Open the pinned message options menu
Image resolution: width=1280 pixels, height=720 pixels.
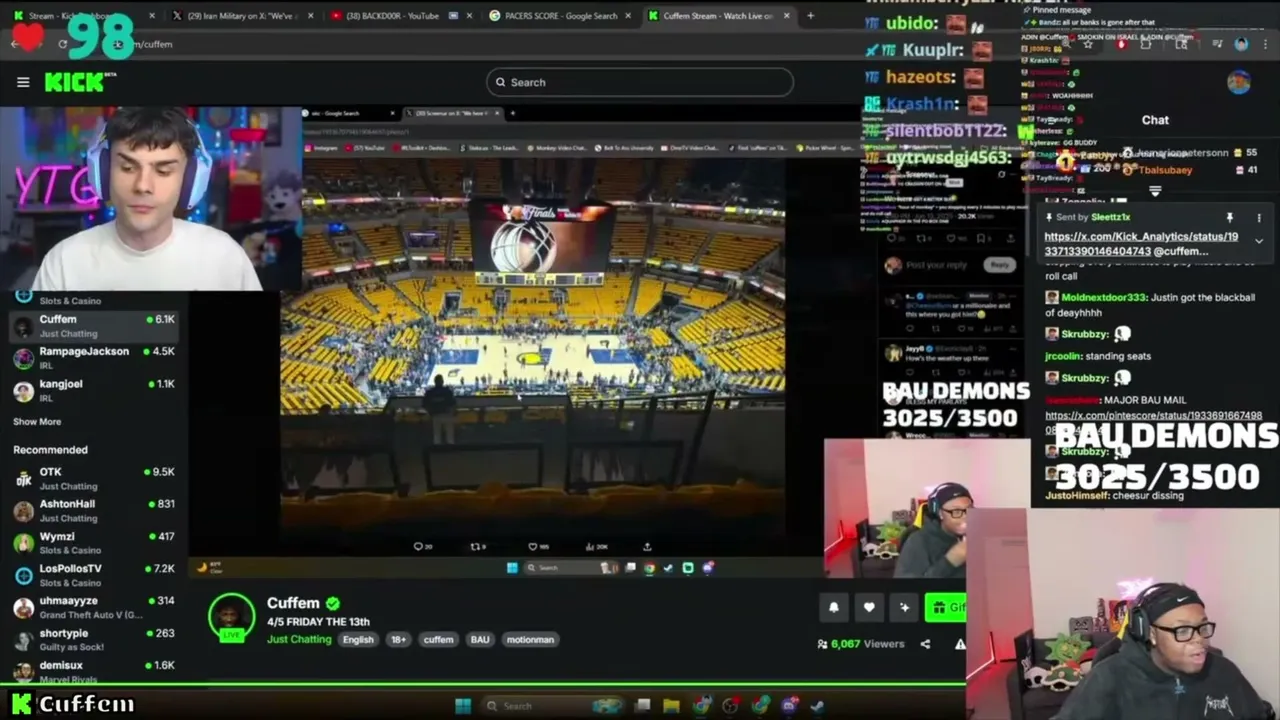point(1259,217)
